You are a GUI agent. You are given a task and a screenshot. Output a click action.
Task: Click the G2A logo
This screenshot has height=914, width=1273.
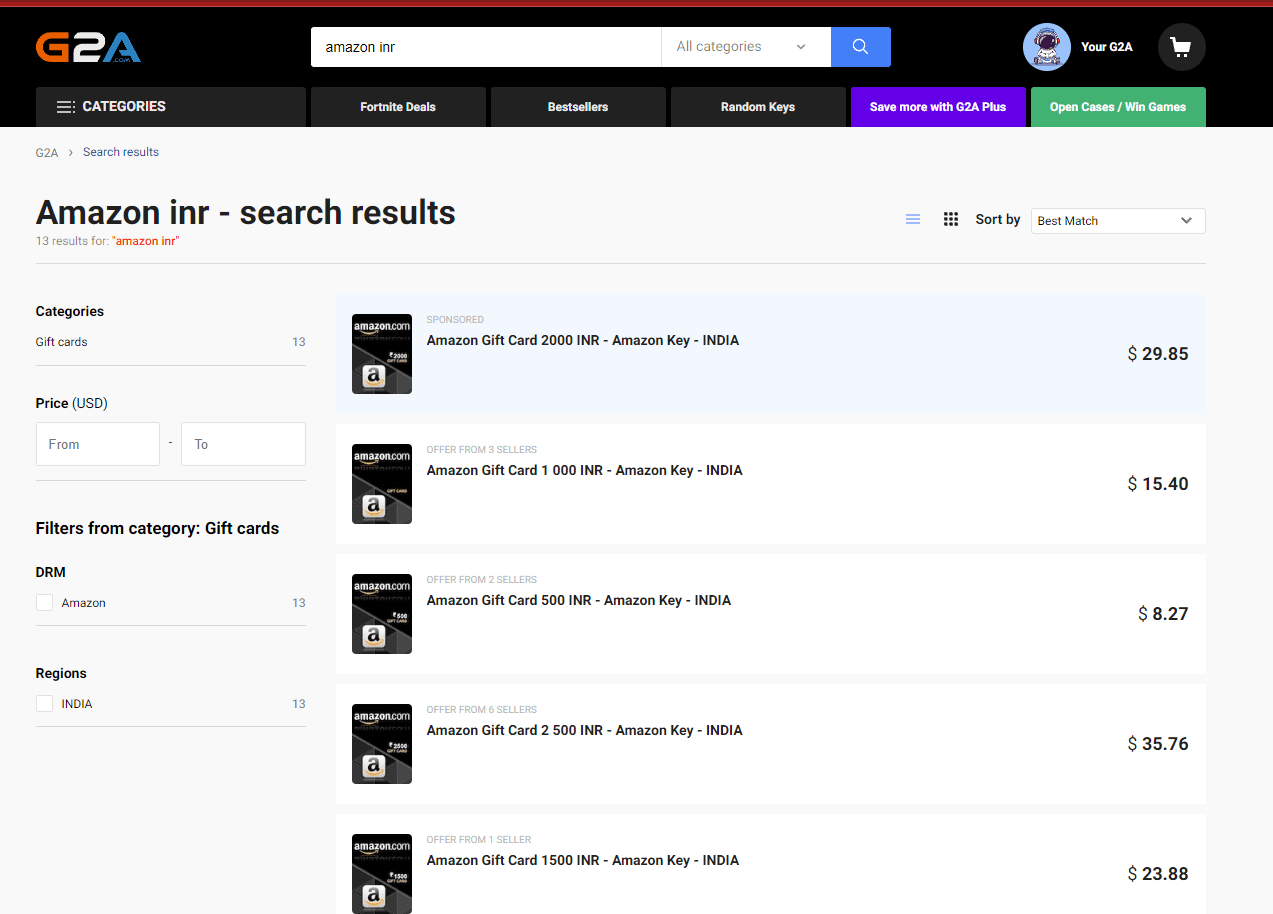click(88, 47)
